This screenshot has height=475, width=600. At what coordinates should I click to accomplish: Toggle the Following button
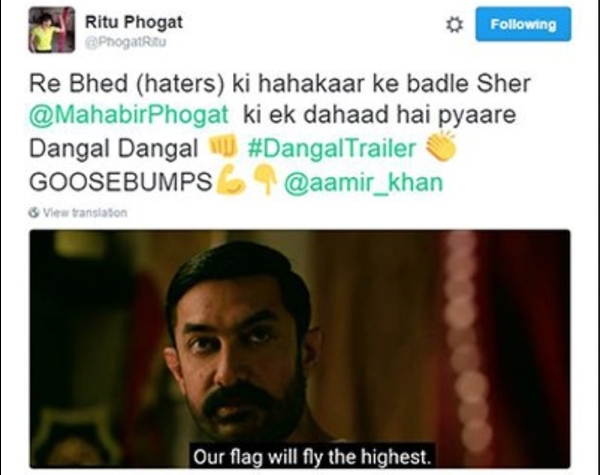[523, 24]
